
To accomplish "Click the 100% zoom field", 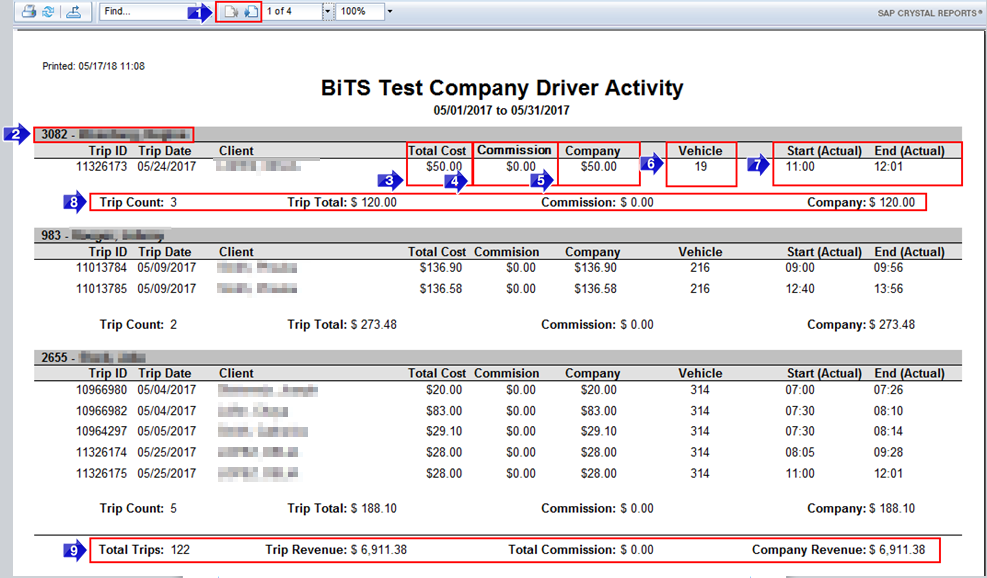I will coord(359,12).
